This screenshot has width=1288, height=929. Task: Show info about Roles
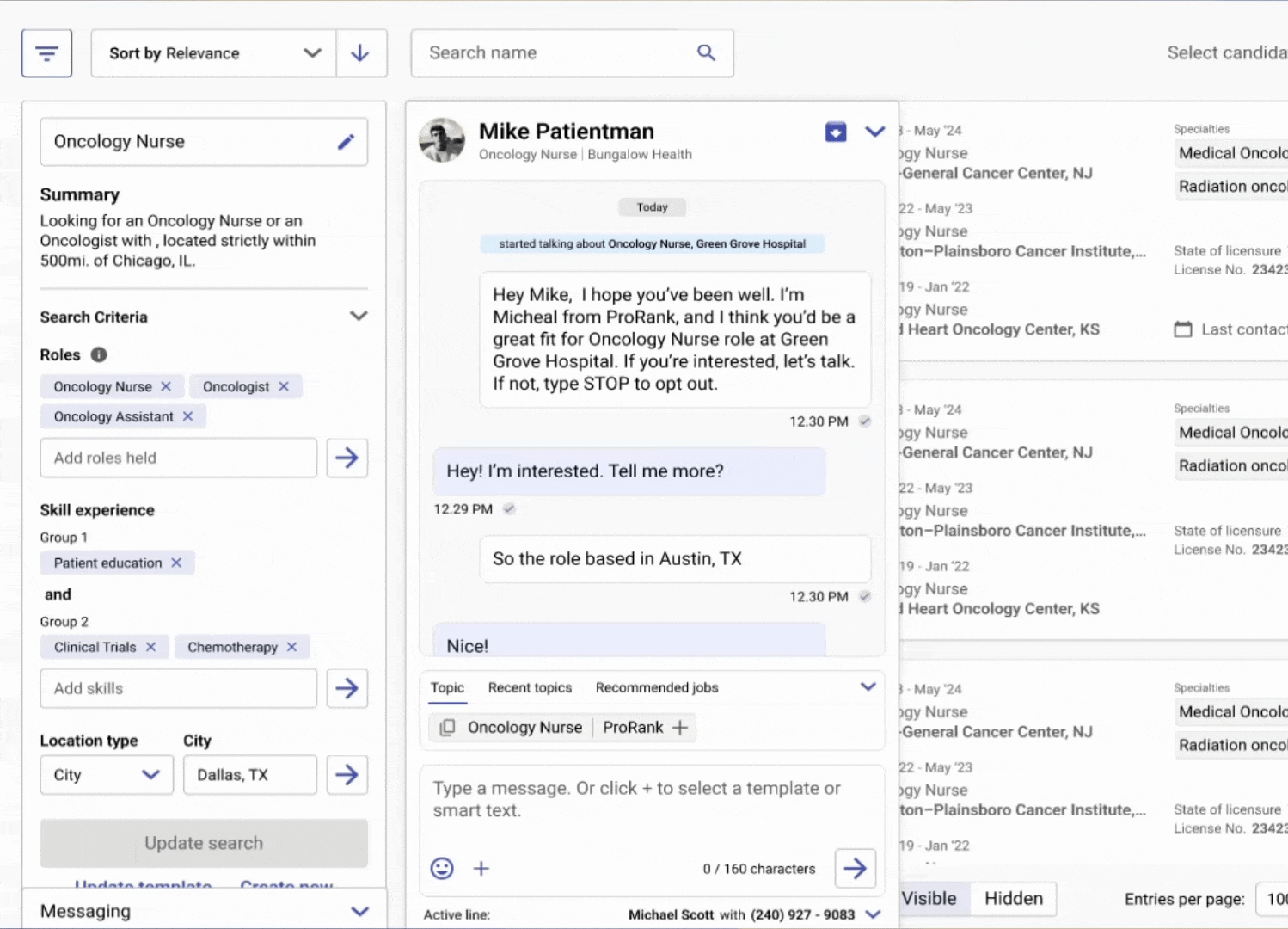tap(99, 354)
